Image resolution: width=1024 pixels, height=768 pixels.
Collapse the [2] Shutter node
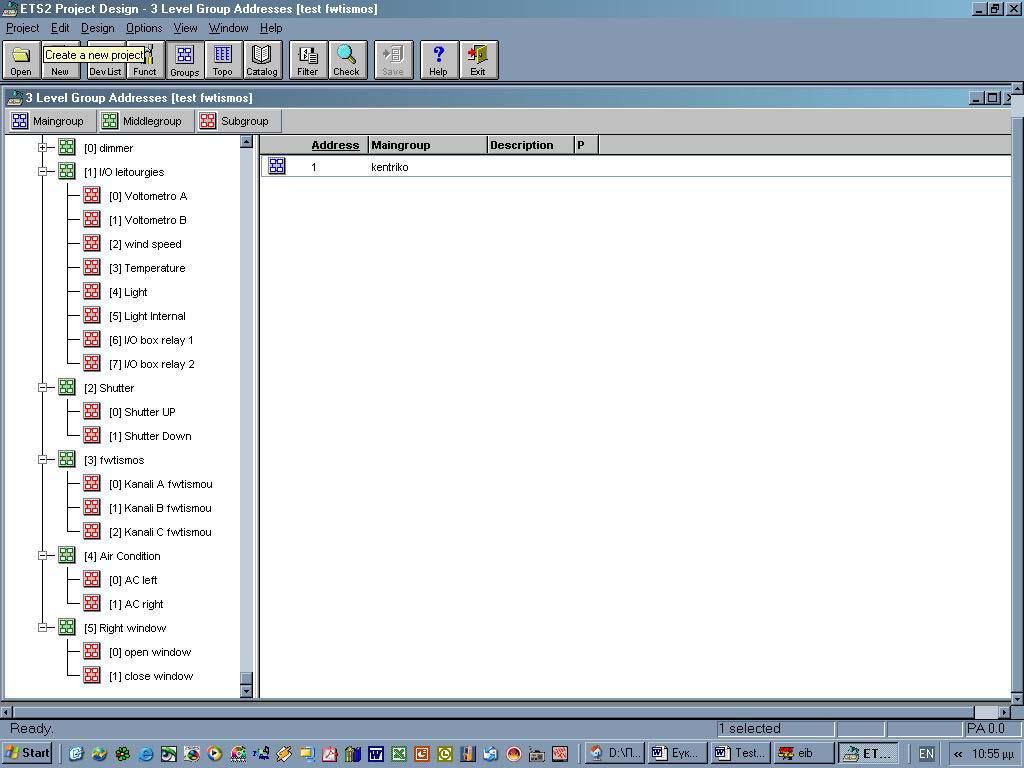pos(42,387)
